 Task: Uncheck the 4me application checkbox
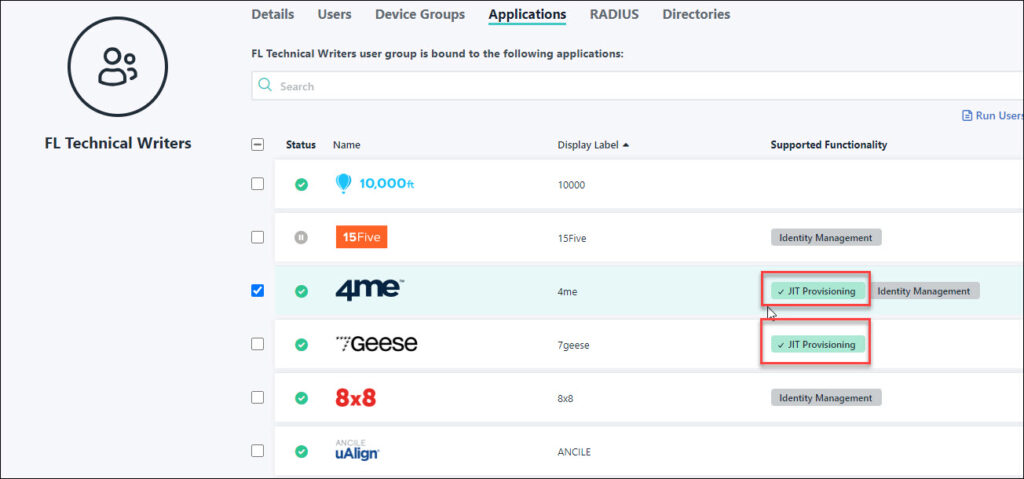click(257, 291)
